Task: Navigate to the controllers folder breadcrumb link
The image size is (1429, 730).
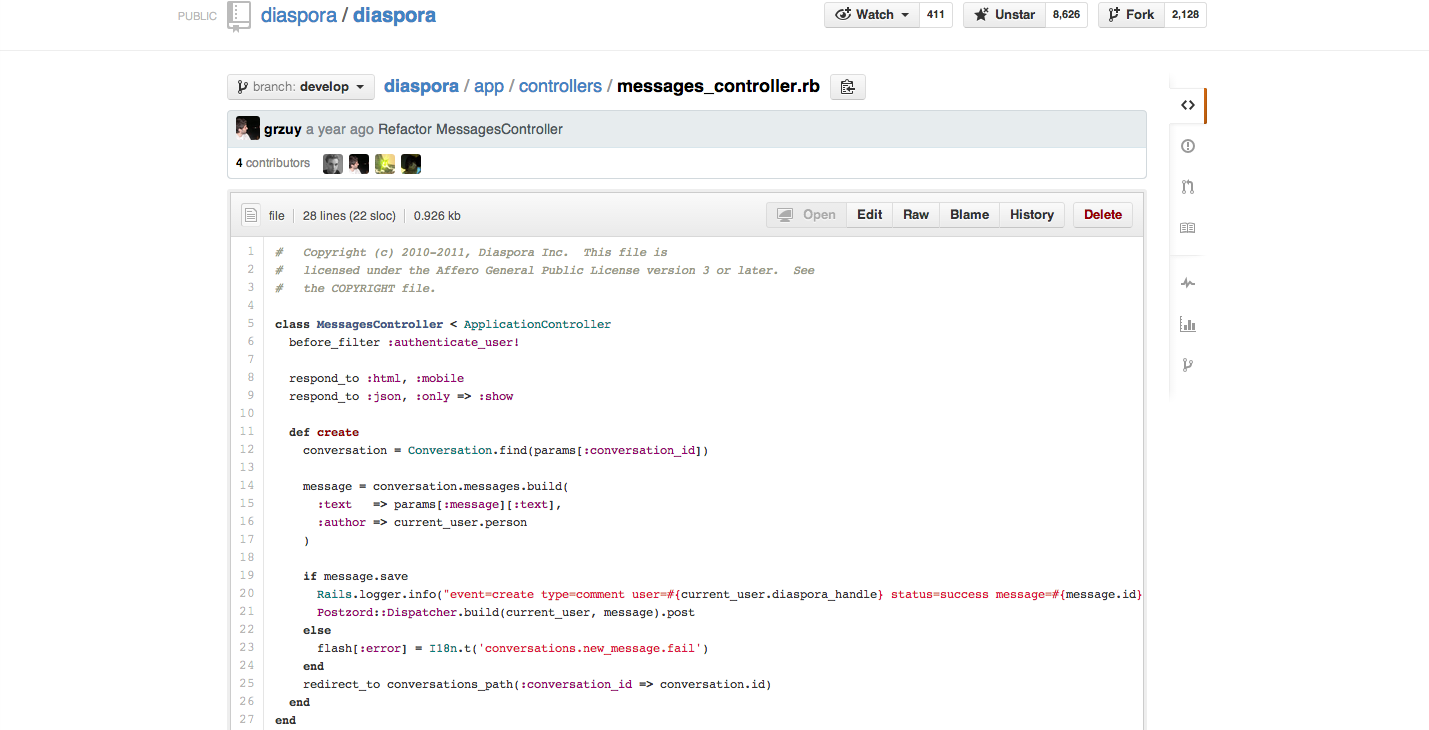Action: tap(560, 86)
